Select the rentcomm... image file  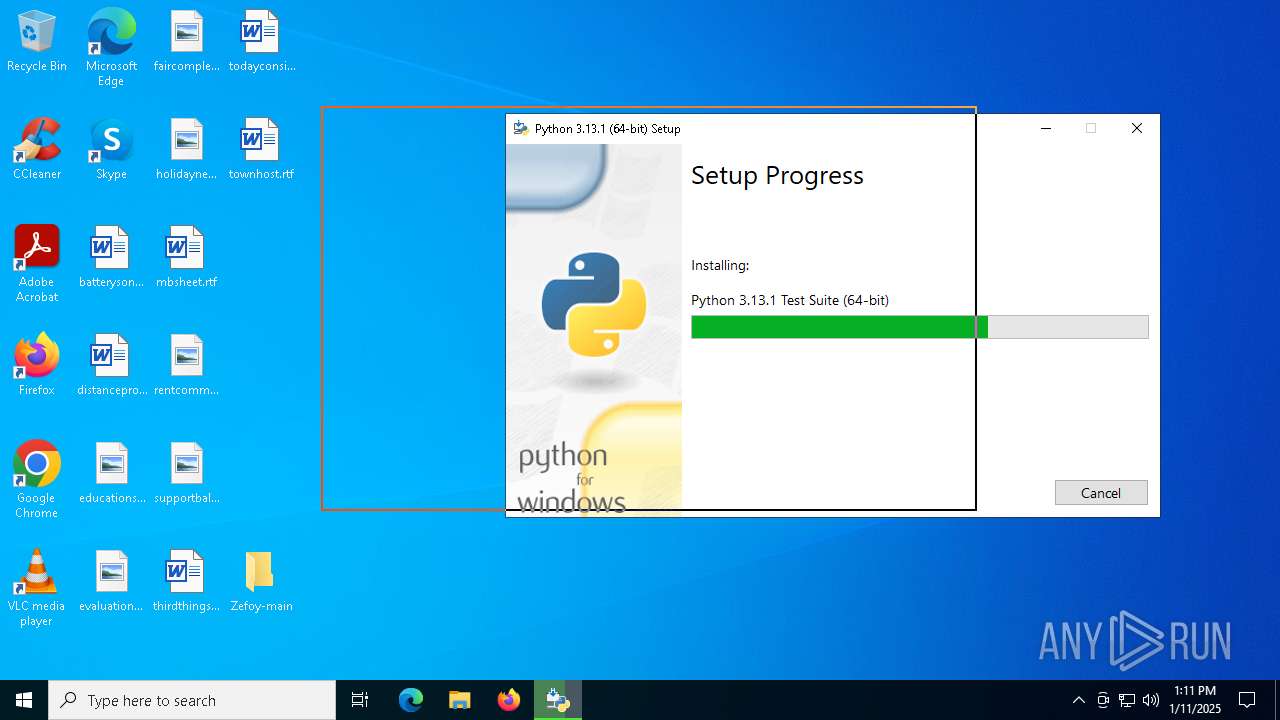(187, 366)
